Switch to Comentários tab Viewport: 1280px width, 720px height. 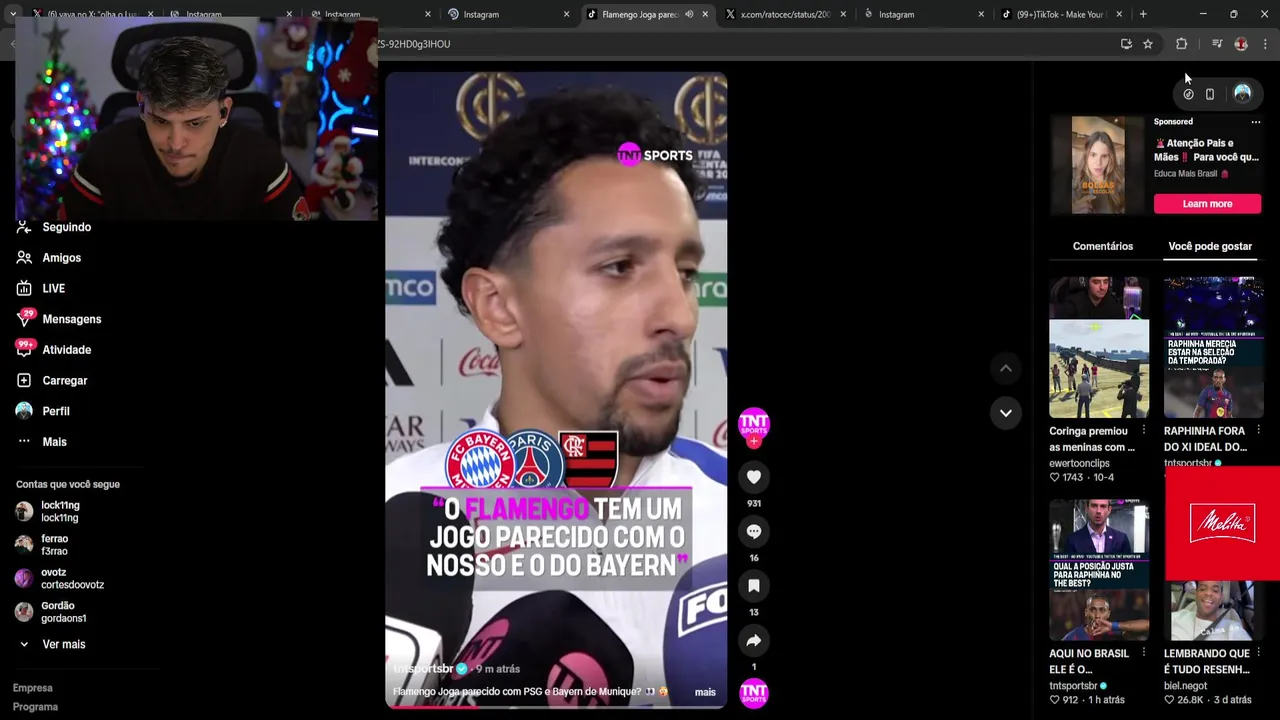[1103, 246]
